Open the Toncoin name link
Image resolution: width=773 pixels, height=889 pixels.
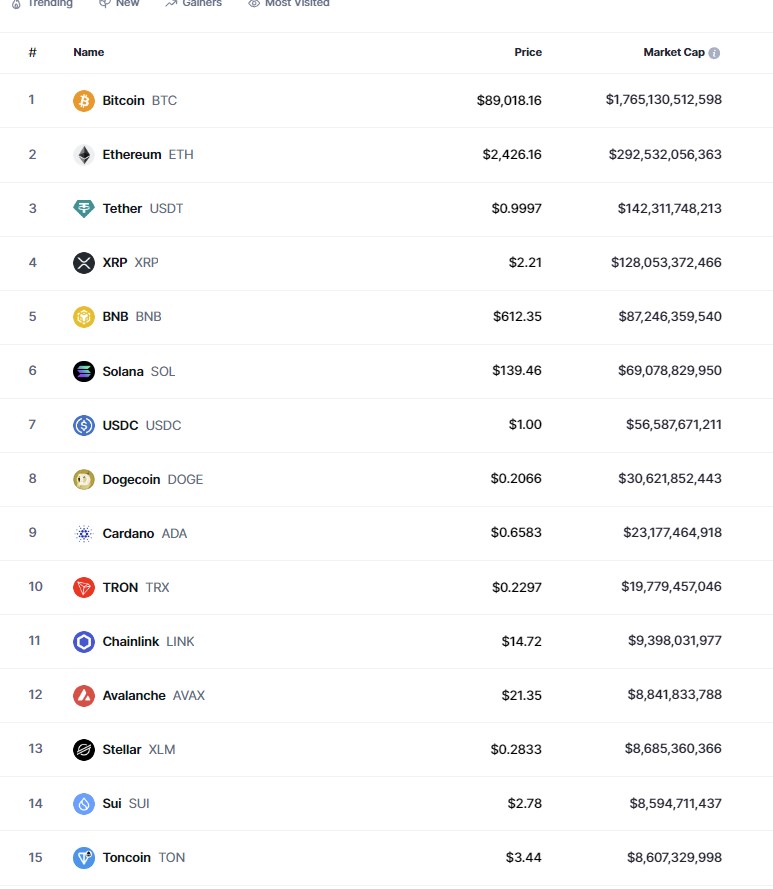point(127,857)
